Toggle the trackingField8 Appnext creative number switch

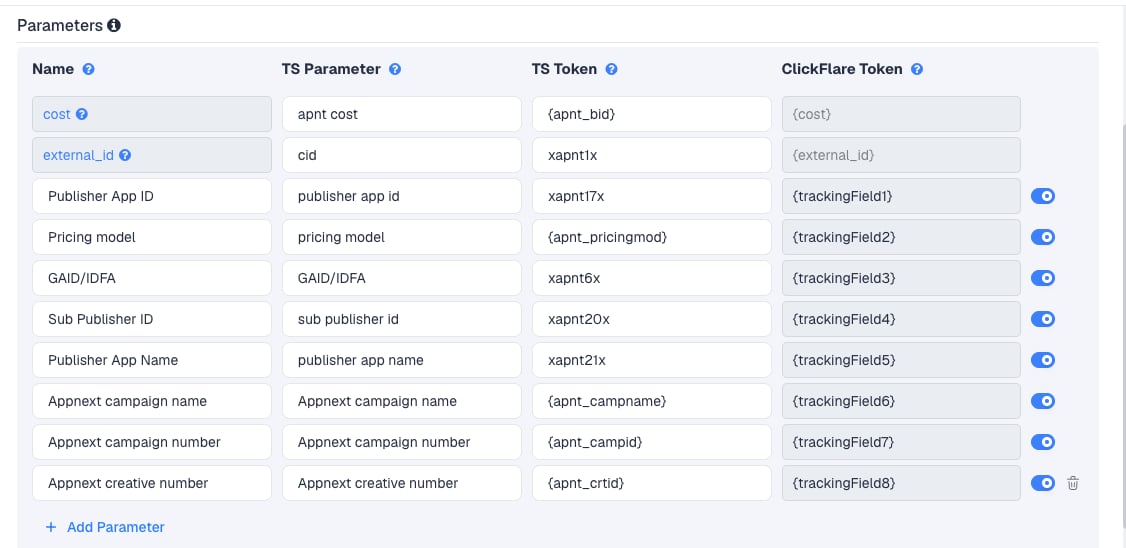click(1043, 483)
